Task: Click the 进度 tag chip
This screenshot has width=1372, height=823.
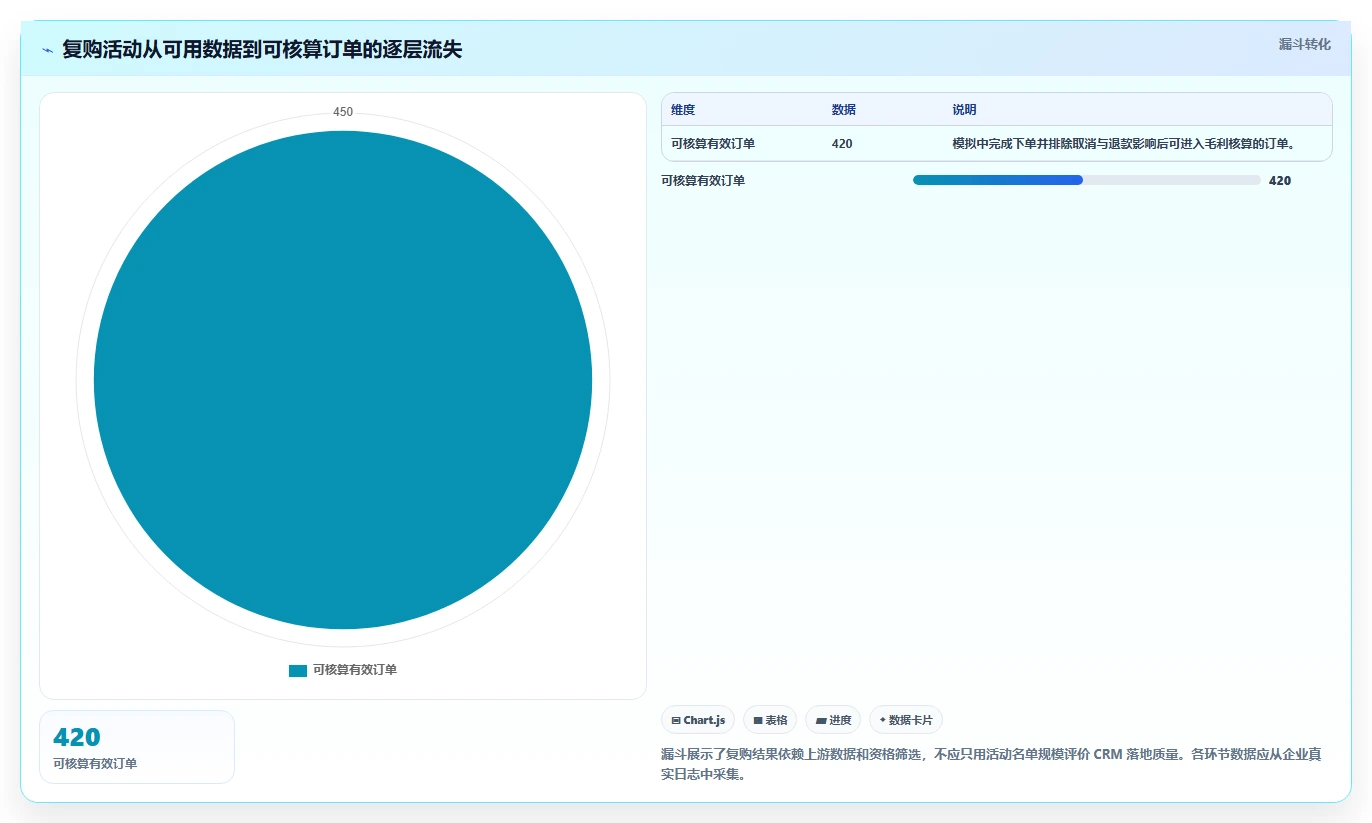Action: 833,720
